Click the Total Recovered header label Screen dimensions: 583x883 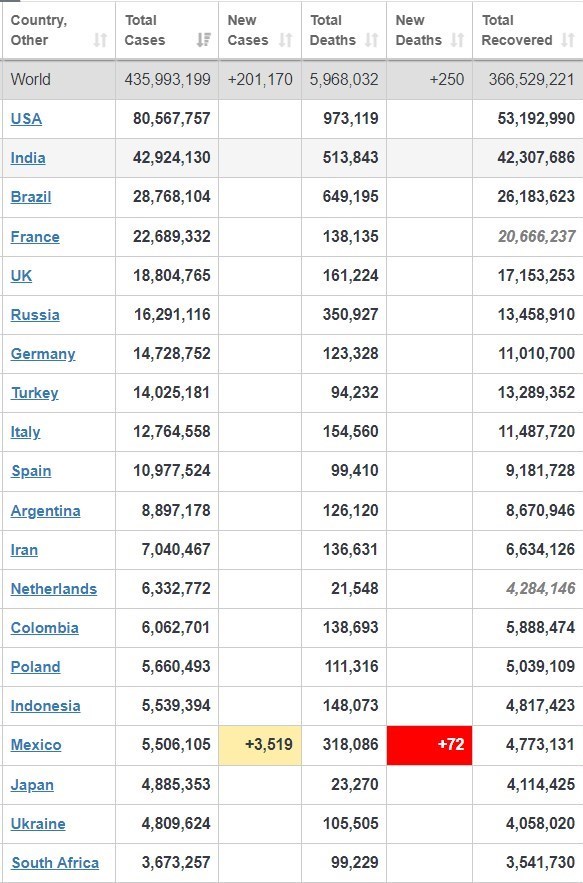517,30
